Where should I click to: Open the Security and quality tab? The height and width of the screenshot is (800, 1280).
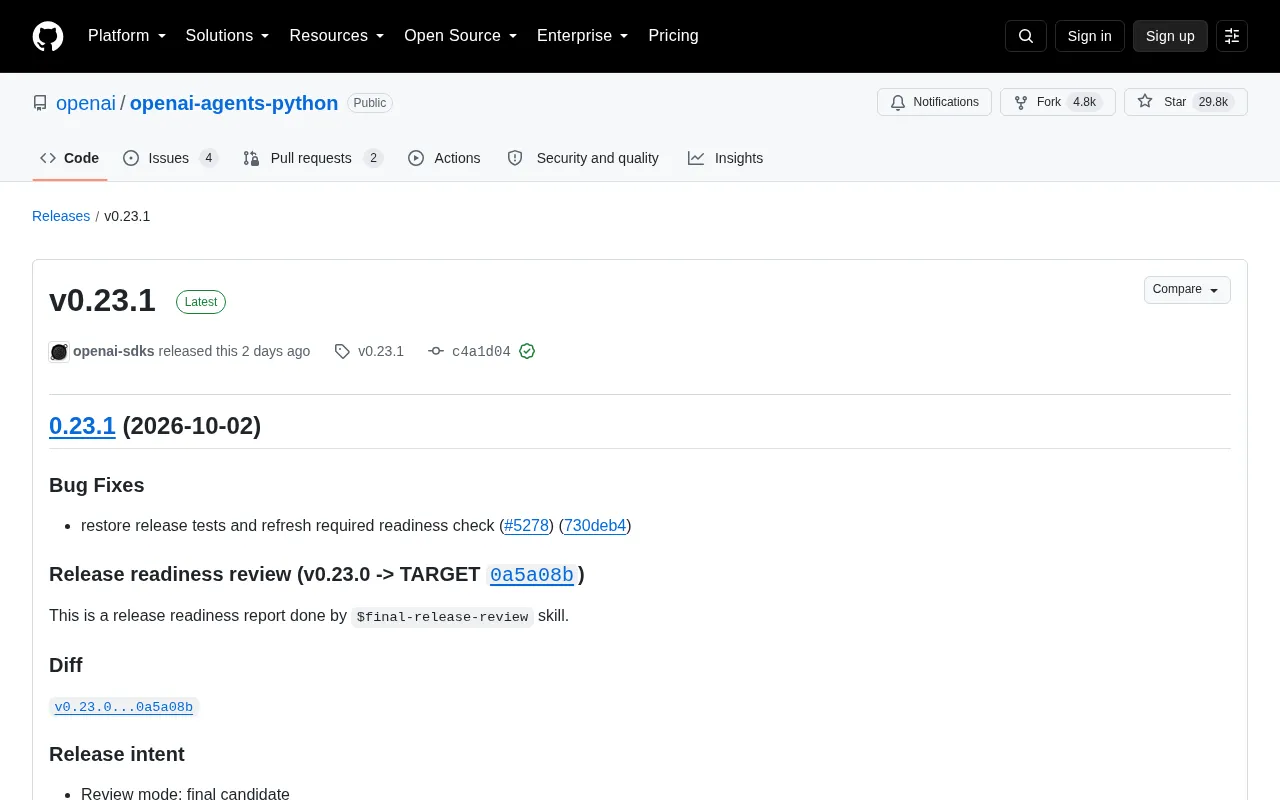point(583,158)
